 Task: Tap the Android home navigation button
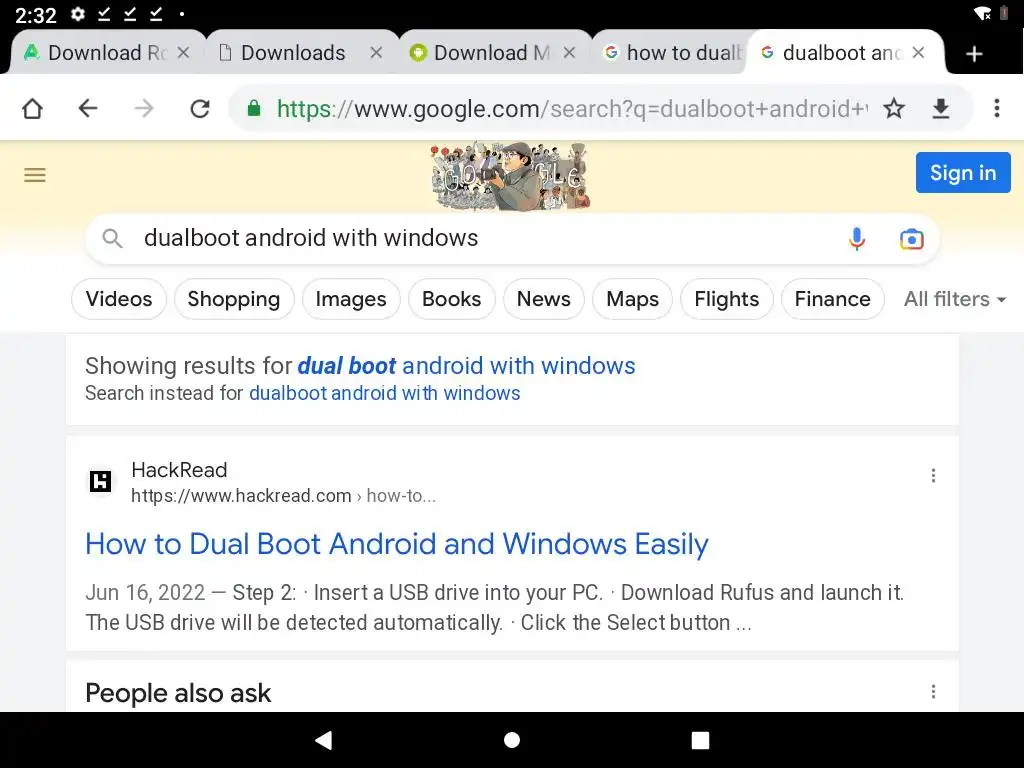512,740
